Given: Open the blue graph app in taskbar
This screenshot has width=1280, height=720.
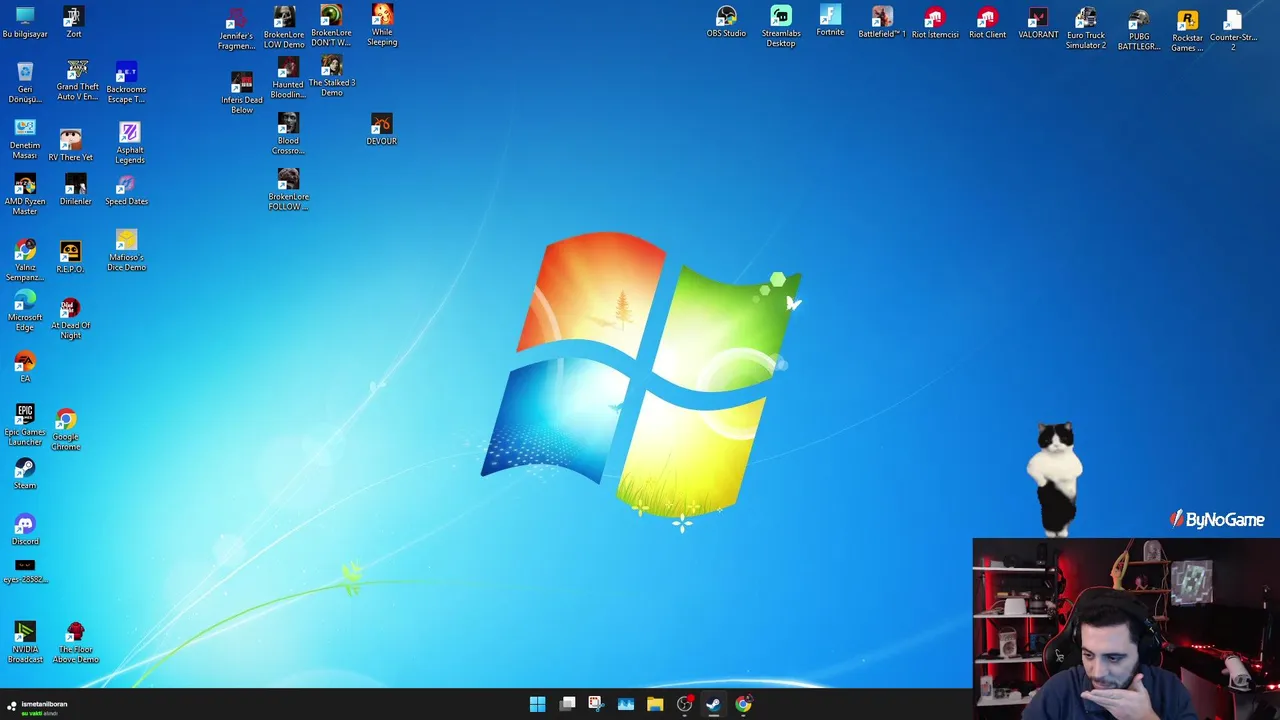Looking at the screenshot, I should [x=626, y=704].
